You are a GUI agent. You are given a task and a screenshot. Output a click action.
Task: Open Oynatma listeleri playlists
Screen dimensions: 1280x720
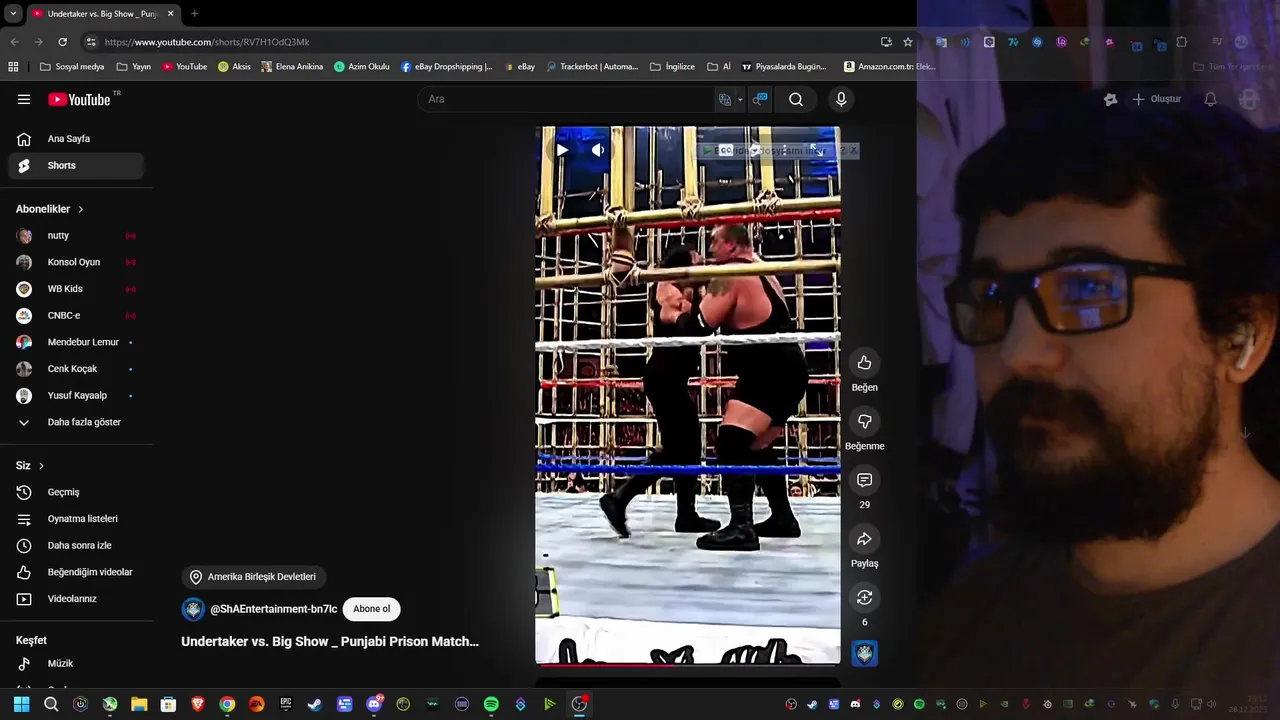(76, 519)
